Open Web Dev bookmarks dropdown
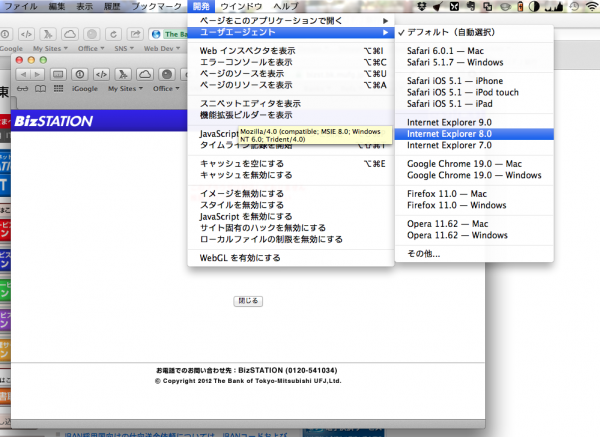 coord(162,49)
